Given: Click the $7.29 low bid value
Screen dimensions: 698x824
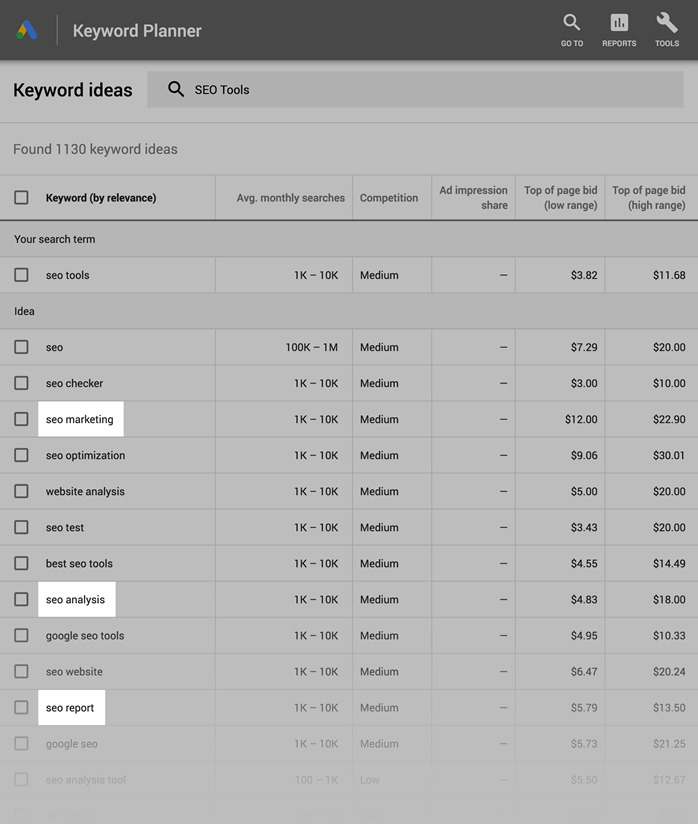Looking at the screenshot, I should 584,347.
